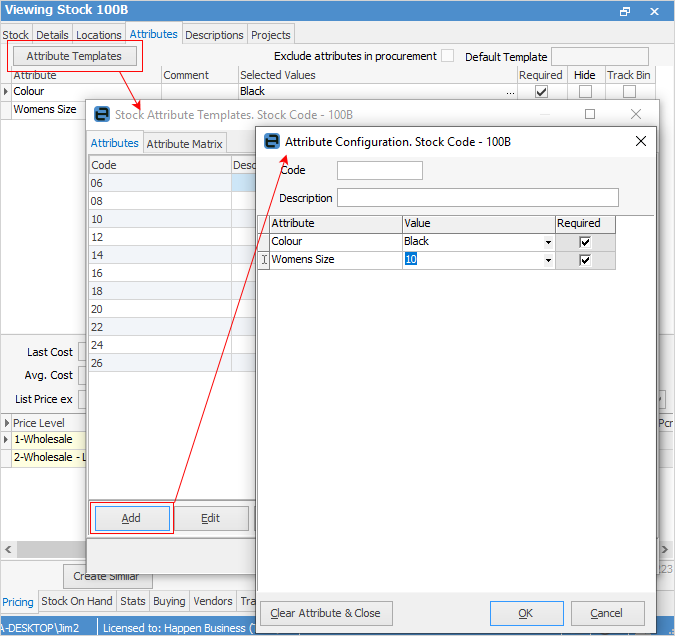Click the Stock Attribute Templates window icon
This screenshot has height=636, width=675.
101,114
